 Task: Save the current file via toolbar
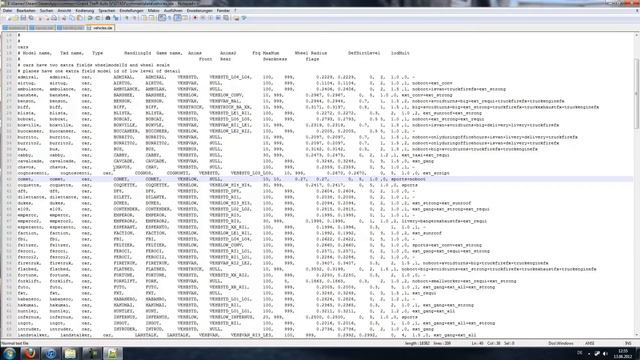pyautogui.click(x=23, y=18)
